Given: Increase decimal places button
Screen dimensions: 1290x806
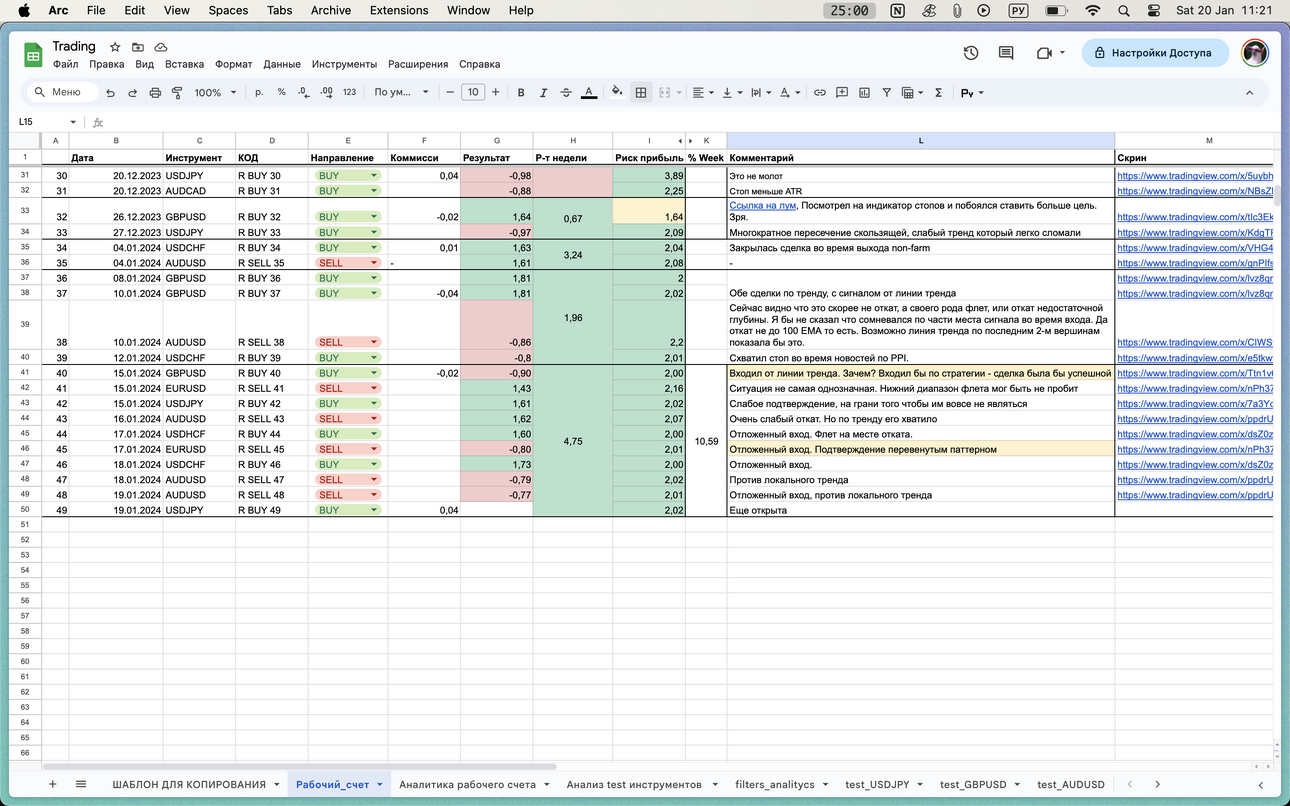Looking at the screenshot, I should tap(326, 92).
